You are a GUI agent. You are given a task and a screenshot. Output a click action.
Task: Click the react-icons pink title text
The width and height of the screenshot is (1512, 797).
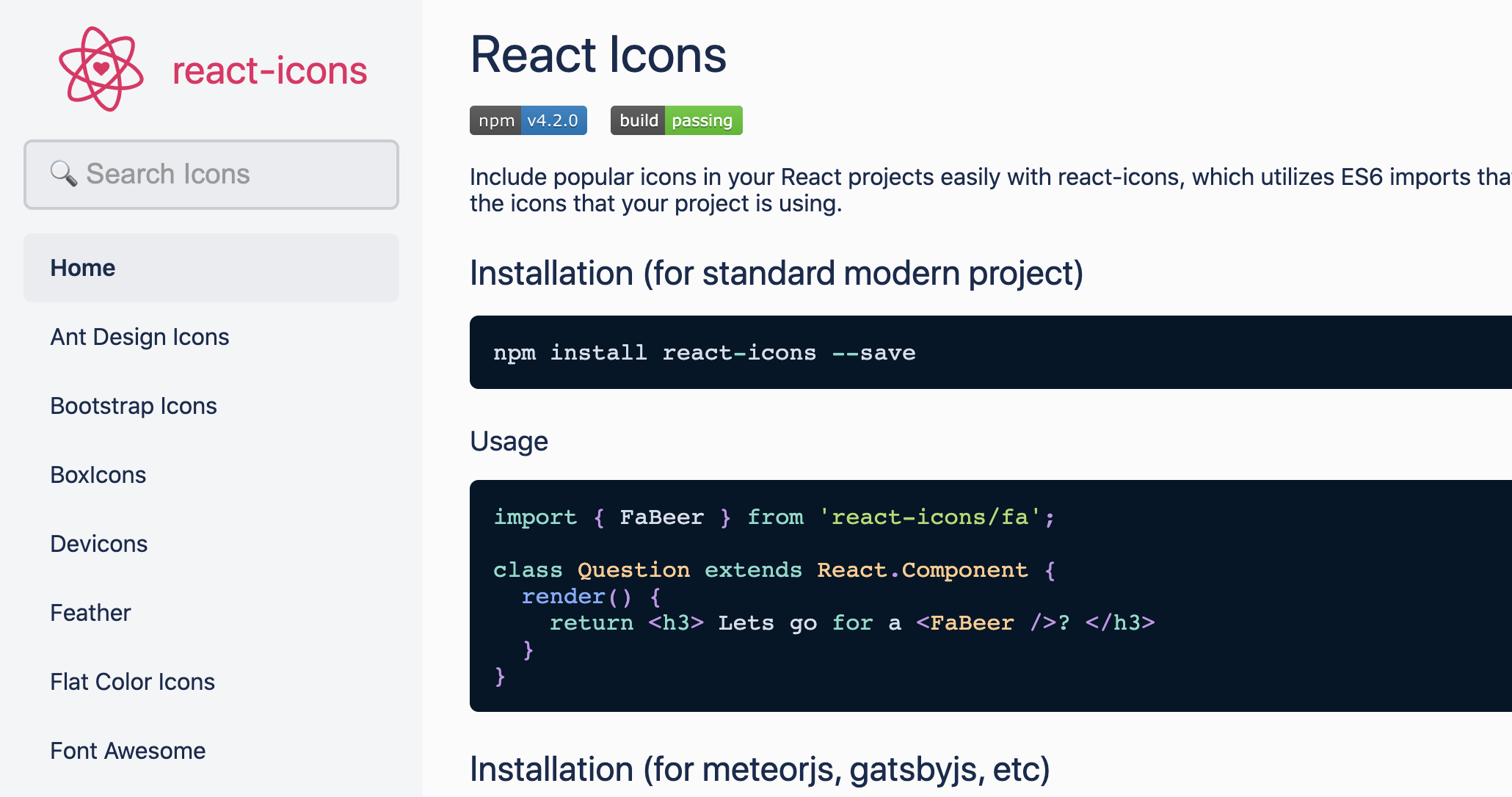tap(269, 70)
